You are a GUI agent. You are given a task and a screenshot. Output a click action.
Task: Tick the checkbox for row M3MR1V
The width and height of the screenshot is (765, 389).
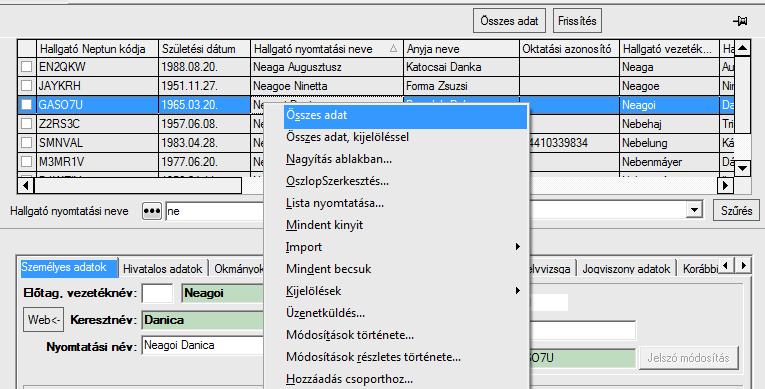click(26, 162)
